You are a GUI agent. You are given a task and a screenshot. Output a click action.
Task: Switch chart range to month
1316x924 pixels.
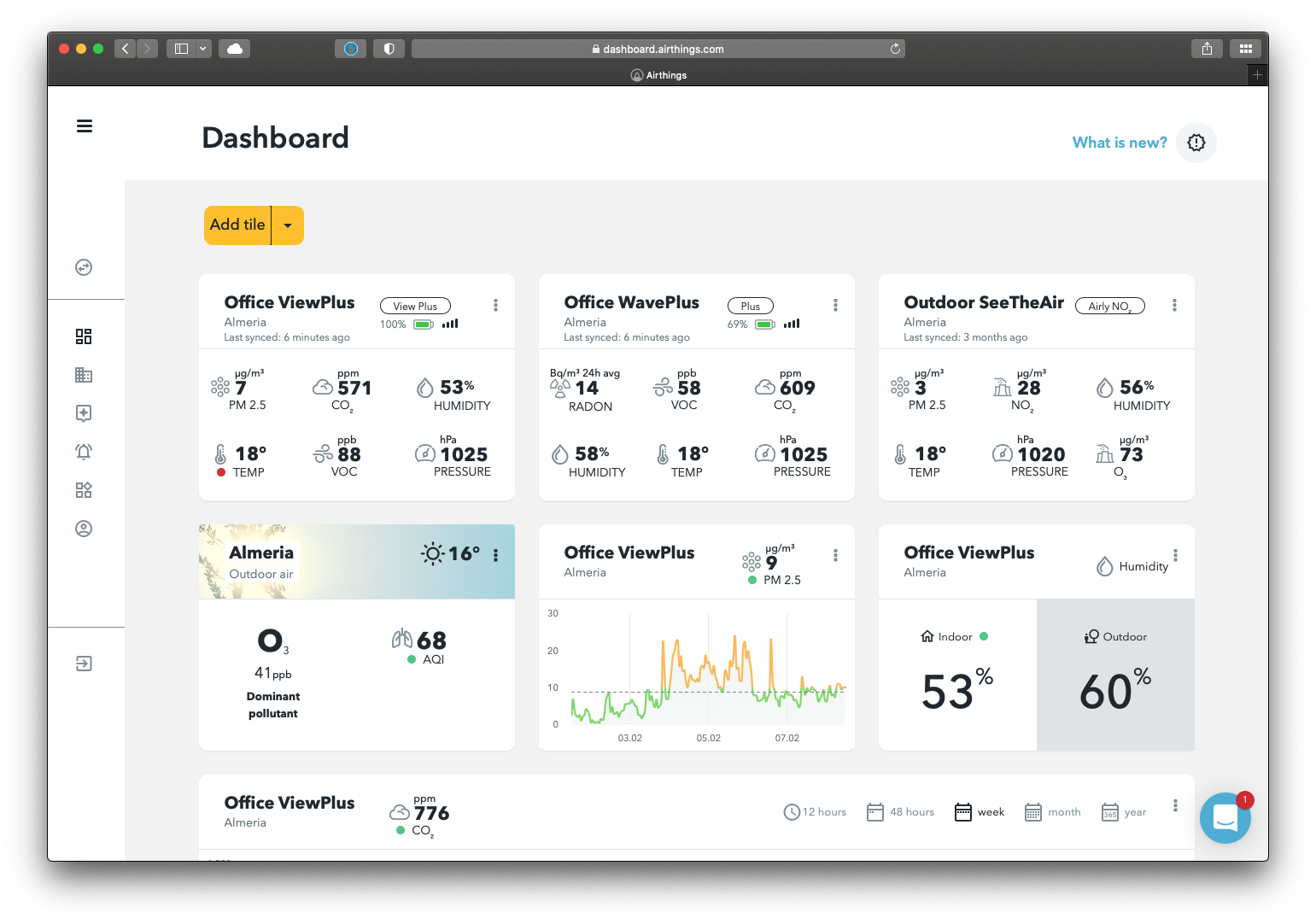(1052, 812)
